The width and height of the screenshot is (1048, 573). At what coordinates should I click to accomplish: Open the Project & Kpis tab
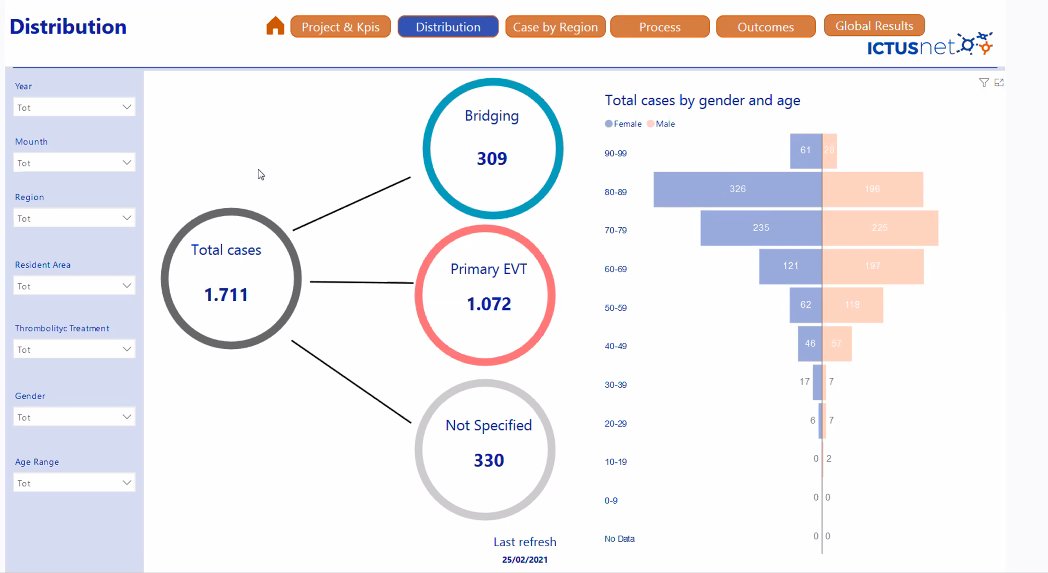point(340,27)
